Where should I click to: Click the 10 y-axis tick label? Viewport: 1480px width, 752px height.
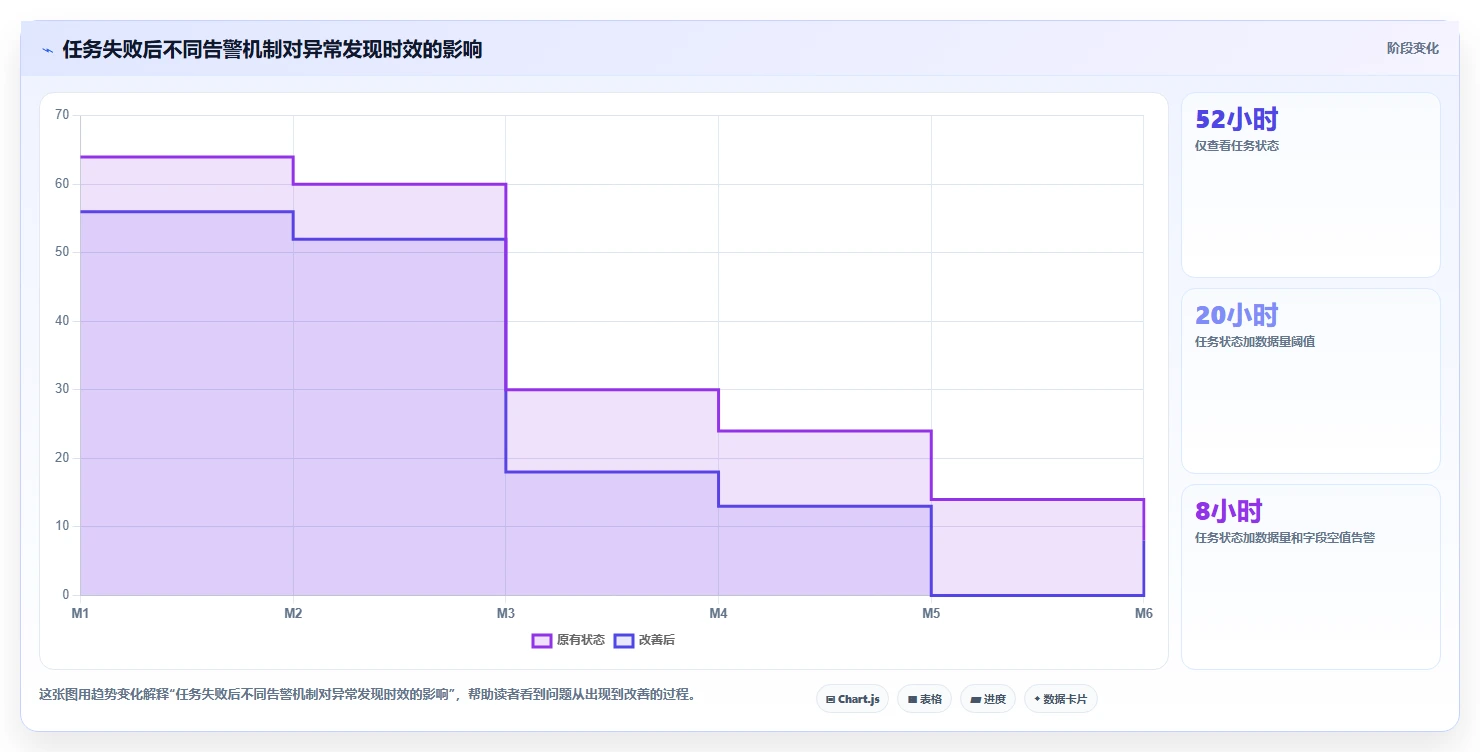(62, 526)
